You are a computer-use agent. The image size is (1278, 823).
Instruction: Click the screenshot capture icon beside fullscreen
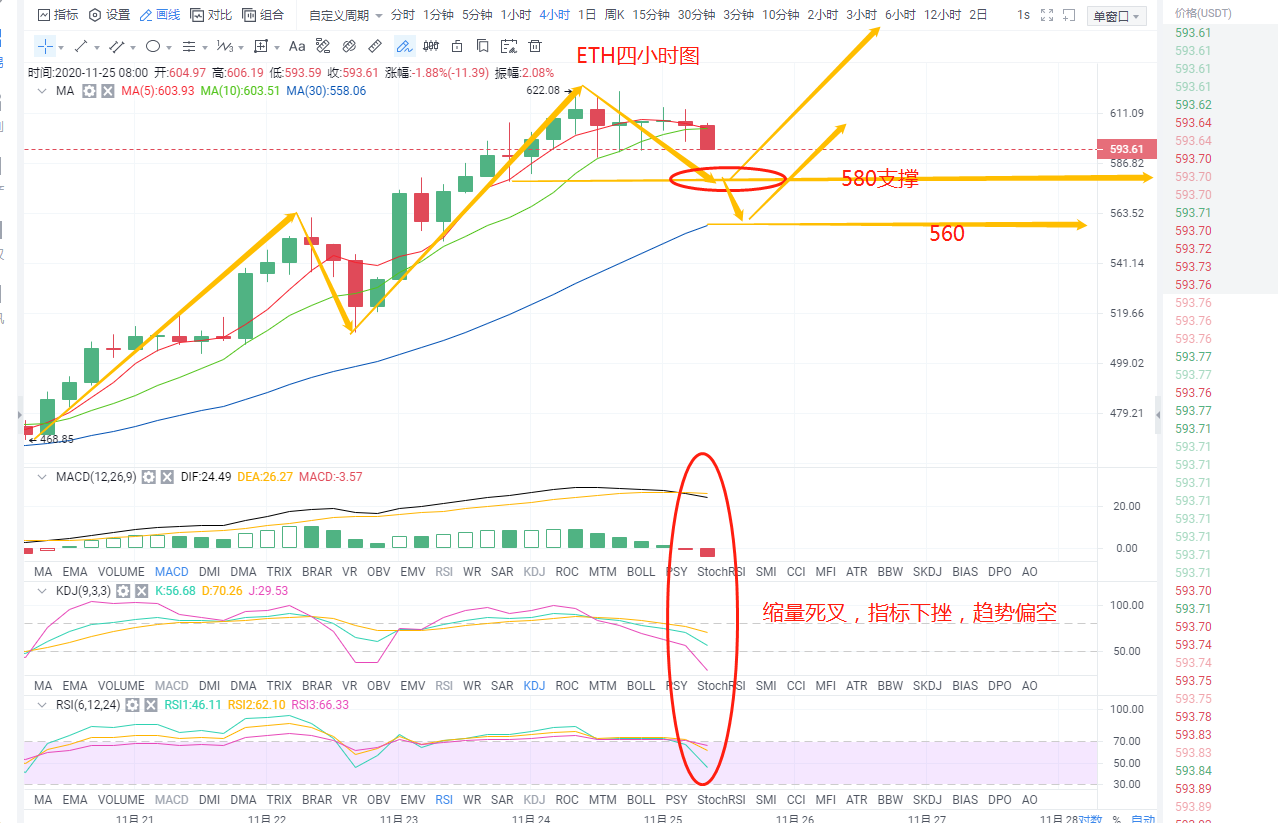coord(1071,15)
